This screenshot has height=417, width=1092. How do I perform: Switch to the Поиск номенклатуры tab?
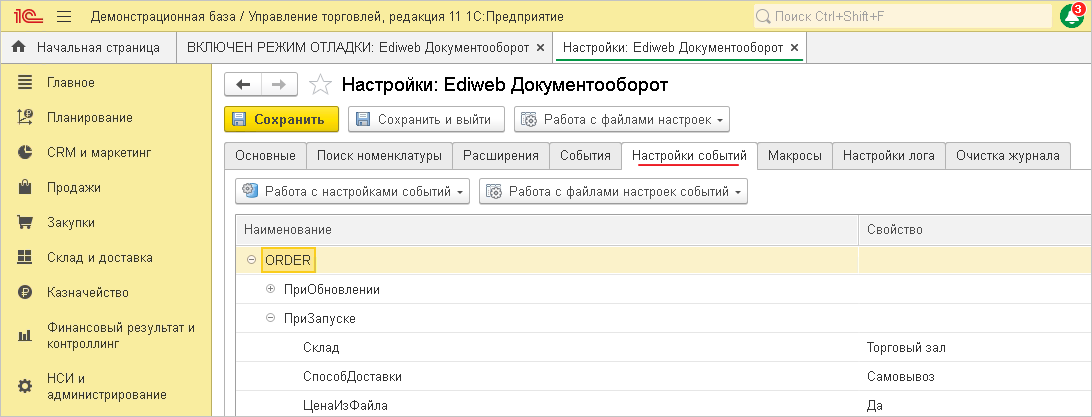pyautogui.click(x=379, y=156)
